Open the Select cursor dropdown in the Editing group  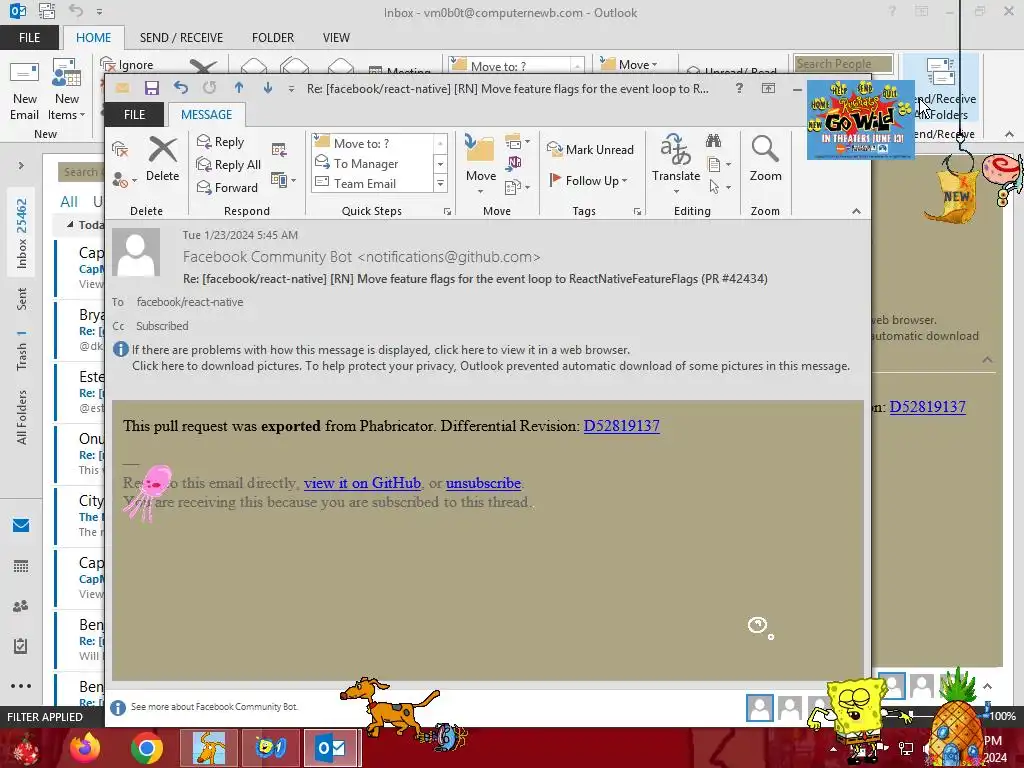coord(719,187)
